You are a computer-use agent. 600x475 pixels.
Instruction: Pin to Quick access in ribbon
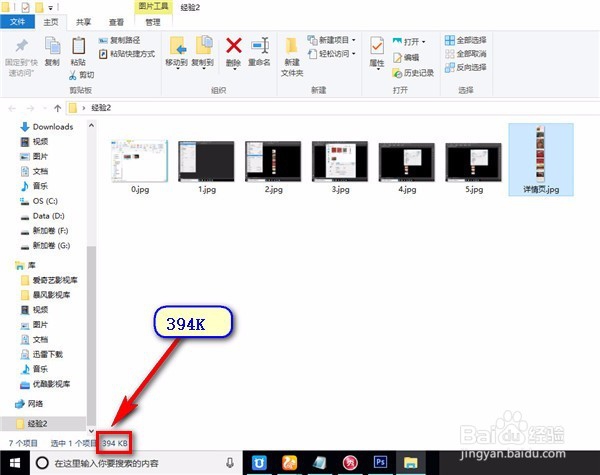click(21, 57)
